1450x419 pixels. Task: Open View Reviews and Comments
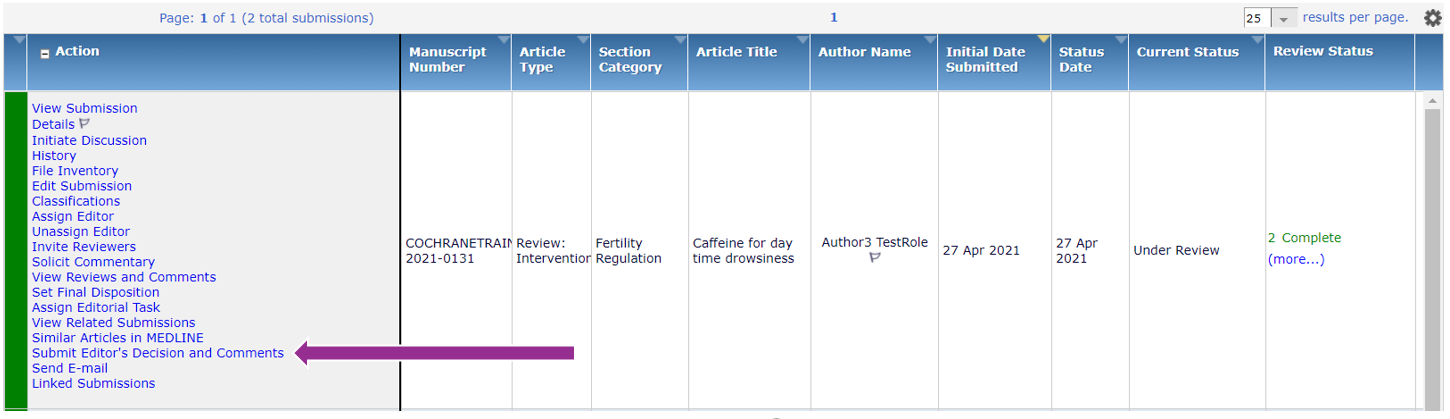click(x=124, y=277)
